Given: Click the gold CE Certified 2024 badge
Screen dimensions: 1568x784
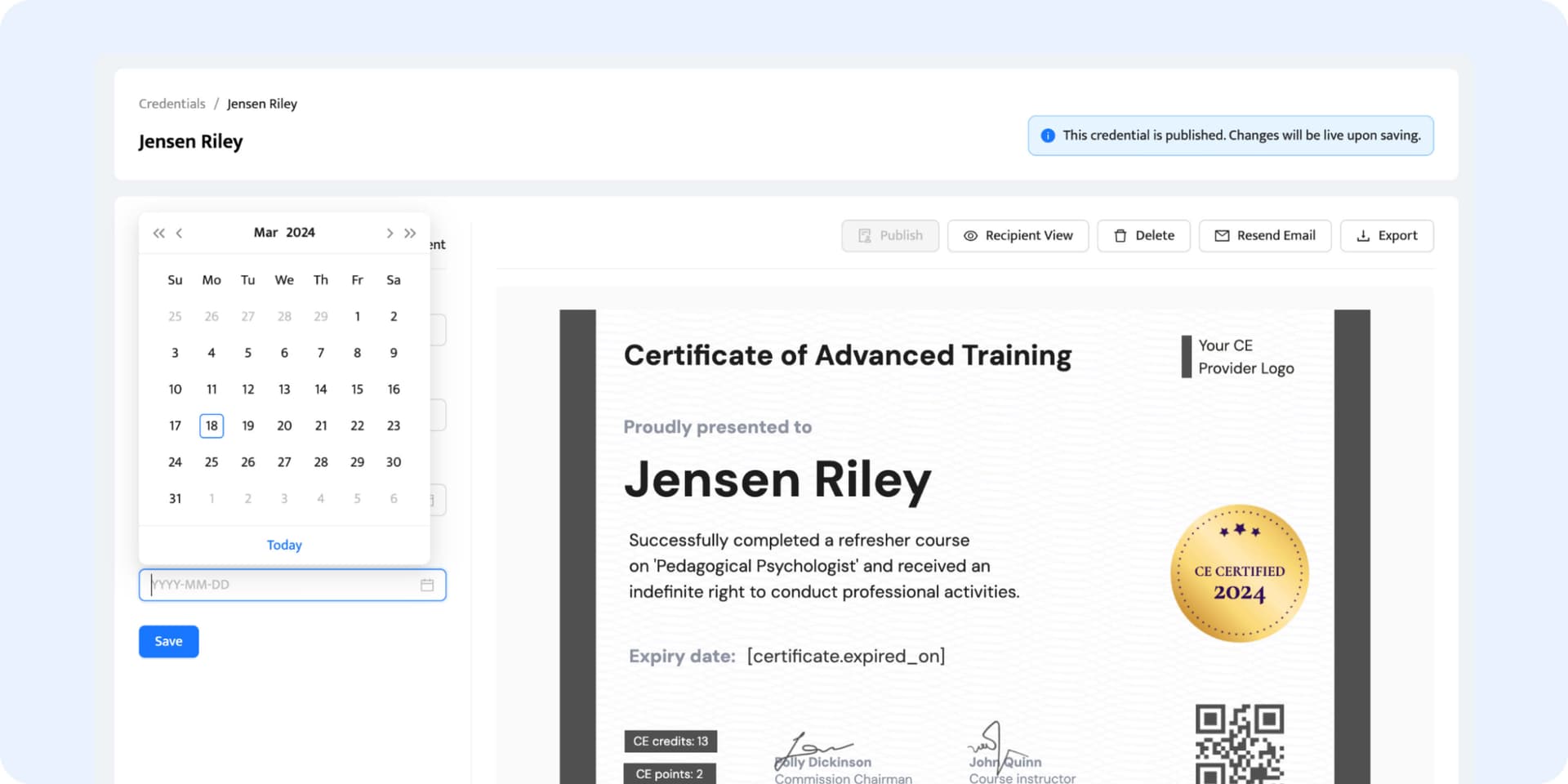Looking at the screenshot, I should click(1239, 573).
